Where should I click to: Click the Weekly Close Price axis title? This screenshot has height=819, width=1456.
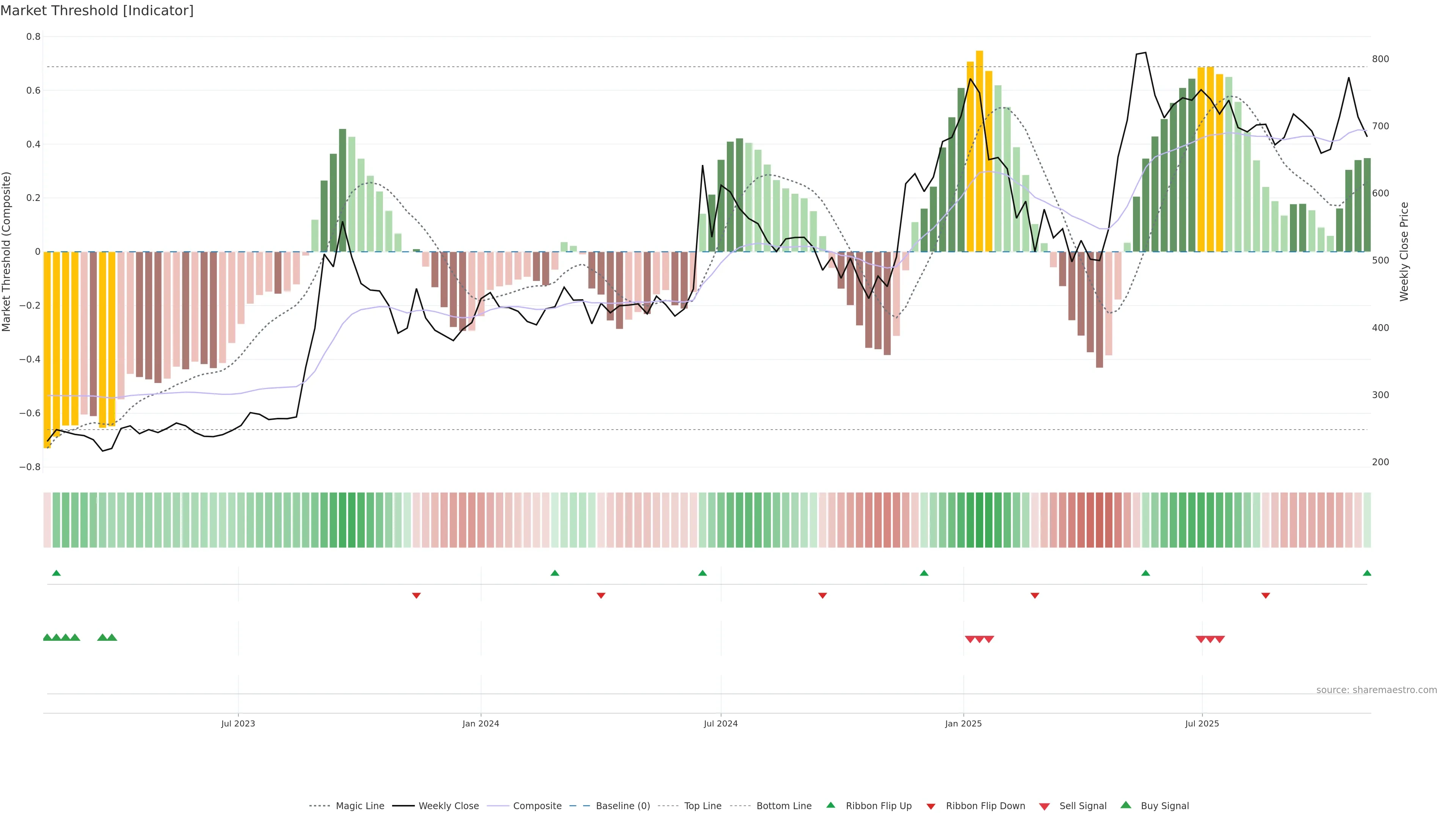(x=1404, y=251)
